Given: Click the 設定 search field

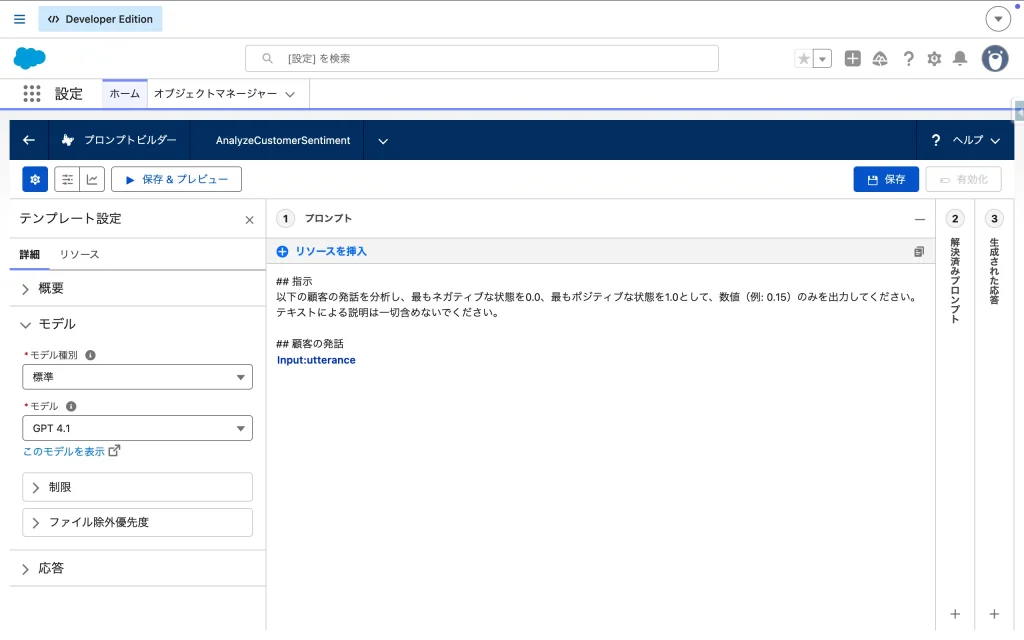Looking at the screenshot, I should pyautogui.click(x=481, y=59).
